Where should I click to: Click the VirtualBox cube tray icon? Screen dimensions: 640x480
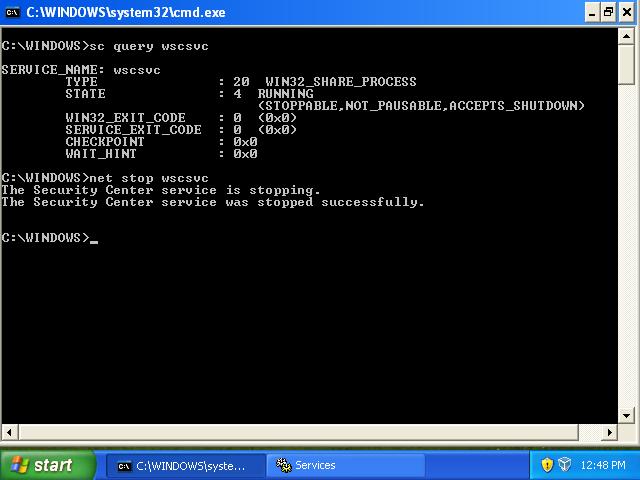(564, 464)
